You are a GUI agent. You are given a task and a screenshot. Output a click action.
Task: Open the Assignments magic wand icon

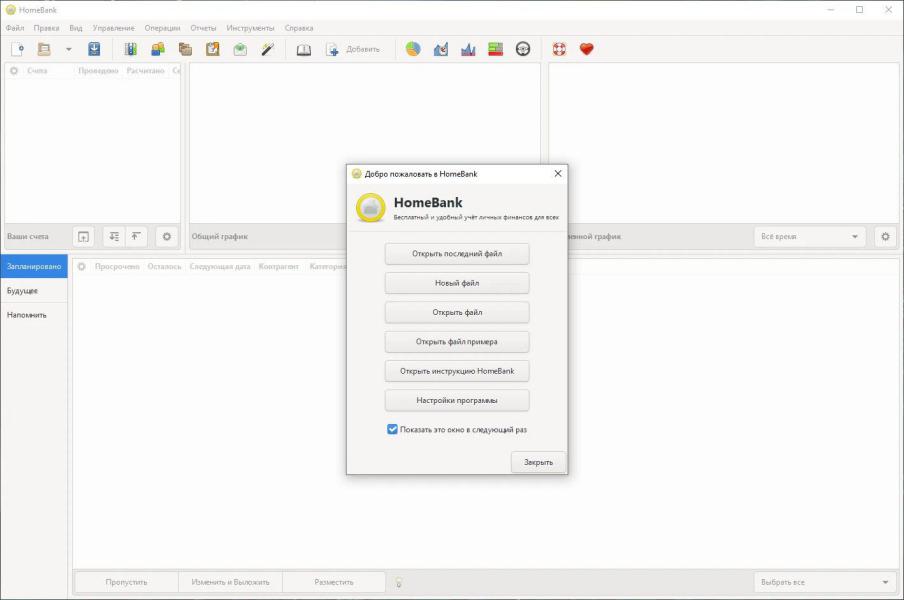click(268, 50)
